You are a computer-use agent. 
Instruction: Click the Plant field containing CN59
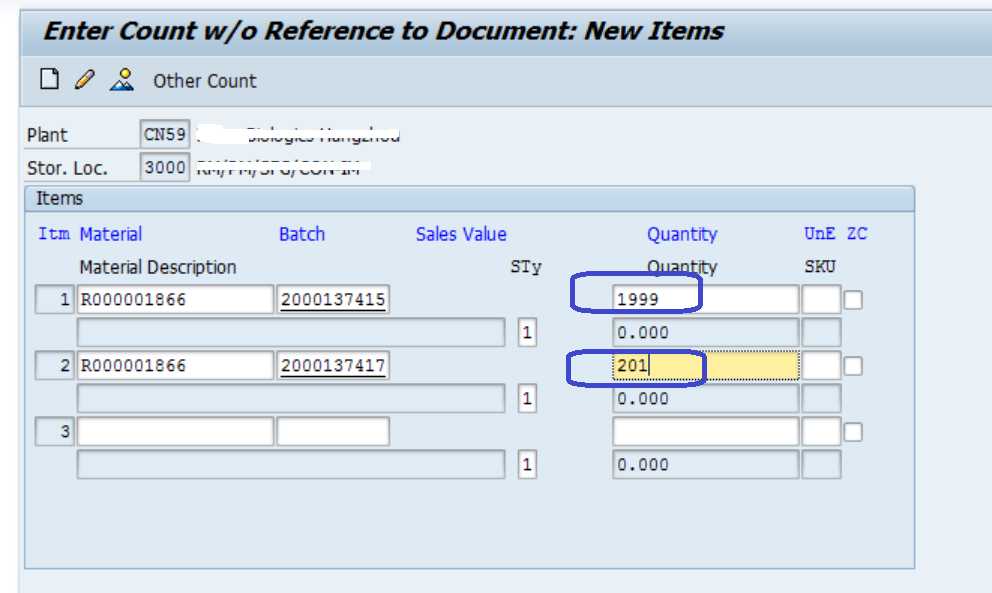click(164, 134)
